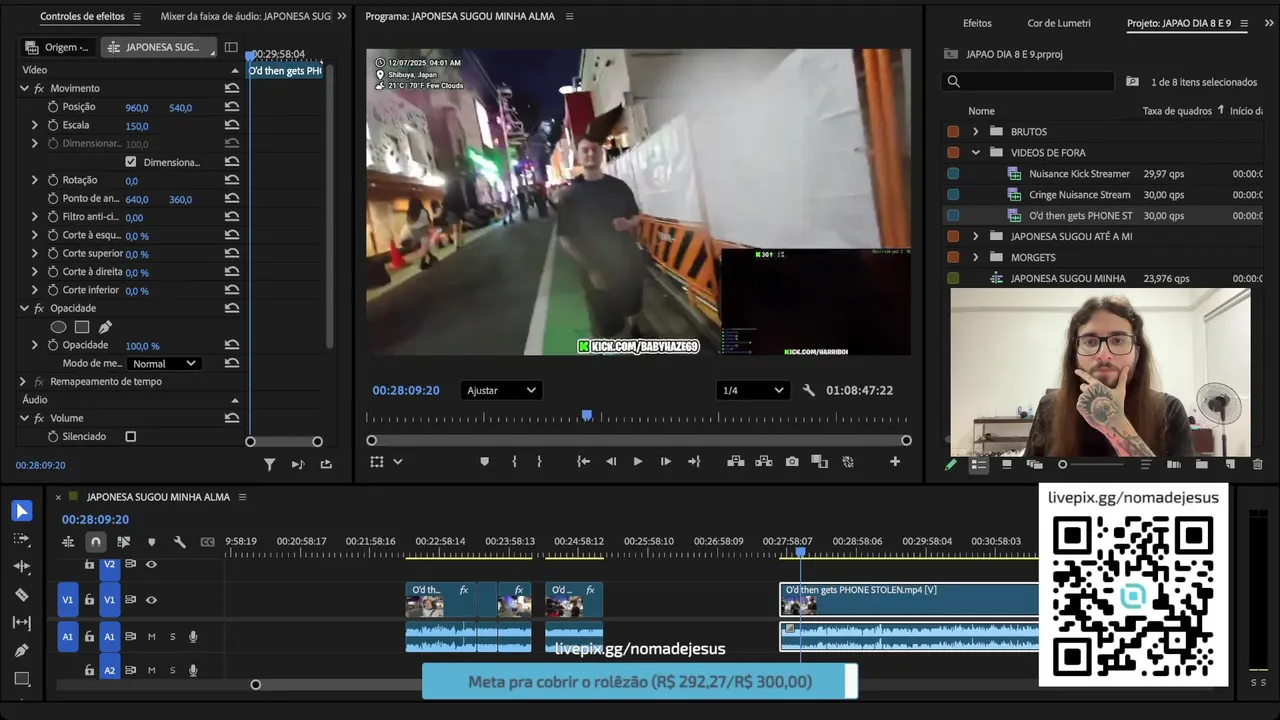
Task: Expand the MORGETS bin
Action: tap(976, 258)
